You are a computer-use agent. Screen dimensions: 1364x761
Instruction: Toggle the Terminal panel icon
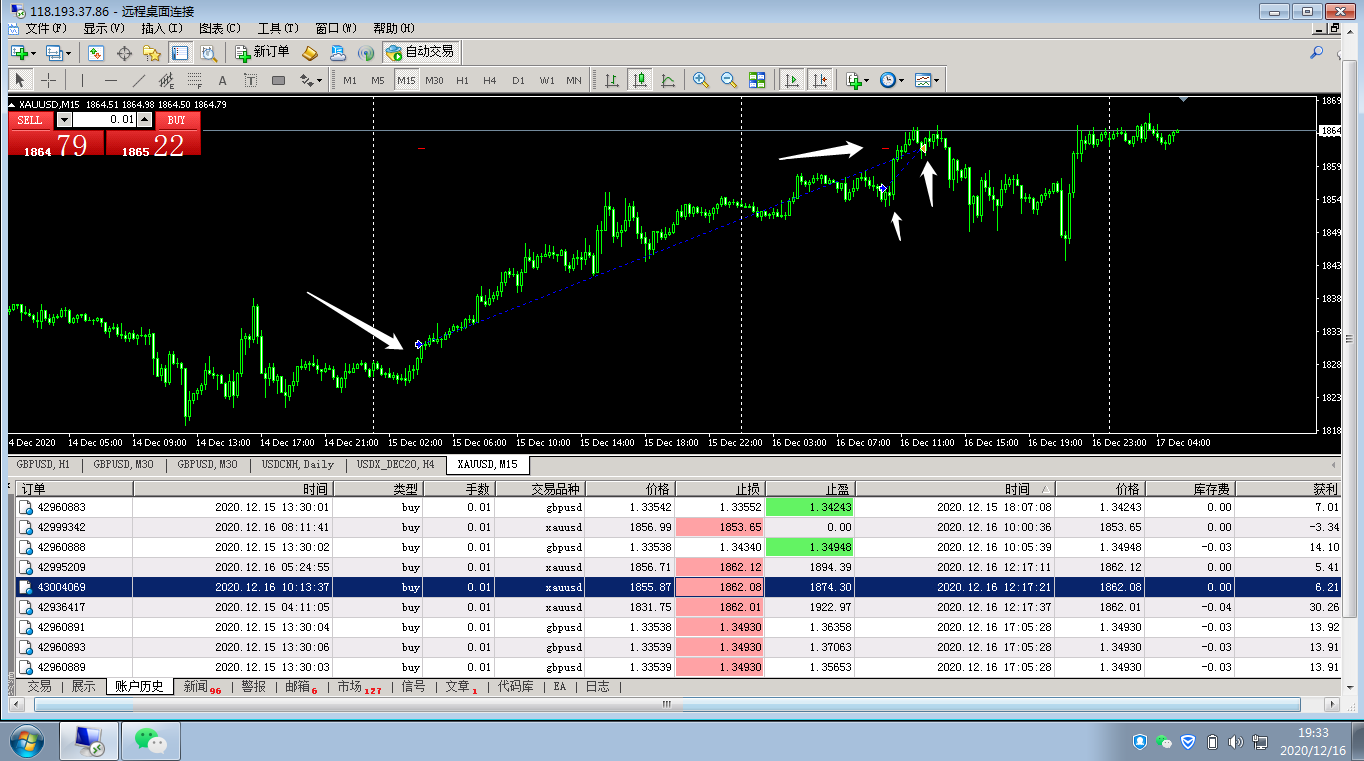[x=180, y=52]
